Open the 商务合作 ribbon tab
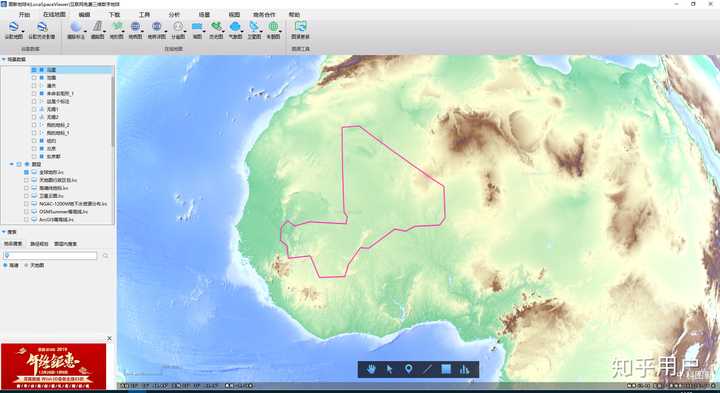 coord(264,15)
